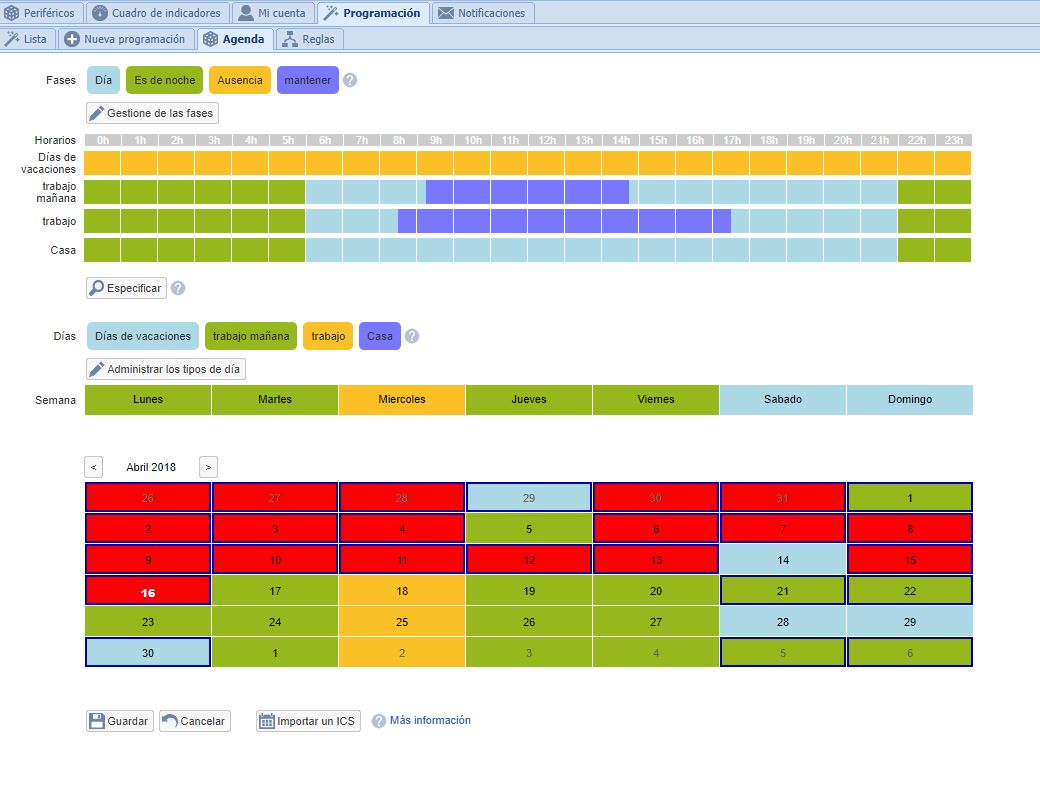Click the Guardar save button

pos(120,721)
